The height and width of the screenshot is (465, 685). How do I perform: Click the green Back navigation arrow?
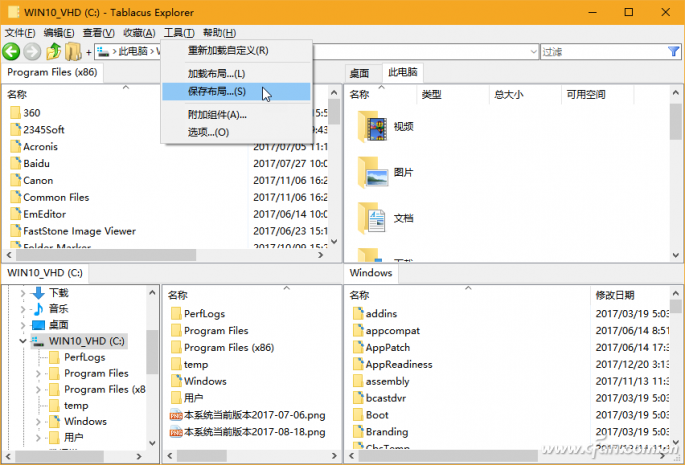point(11,52)
